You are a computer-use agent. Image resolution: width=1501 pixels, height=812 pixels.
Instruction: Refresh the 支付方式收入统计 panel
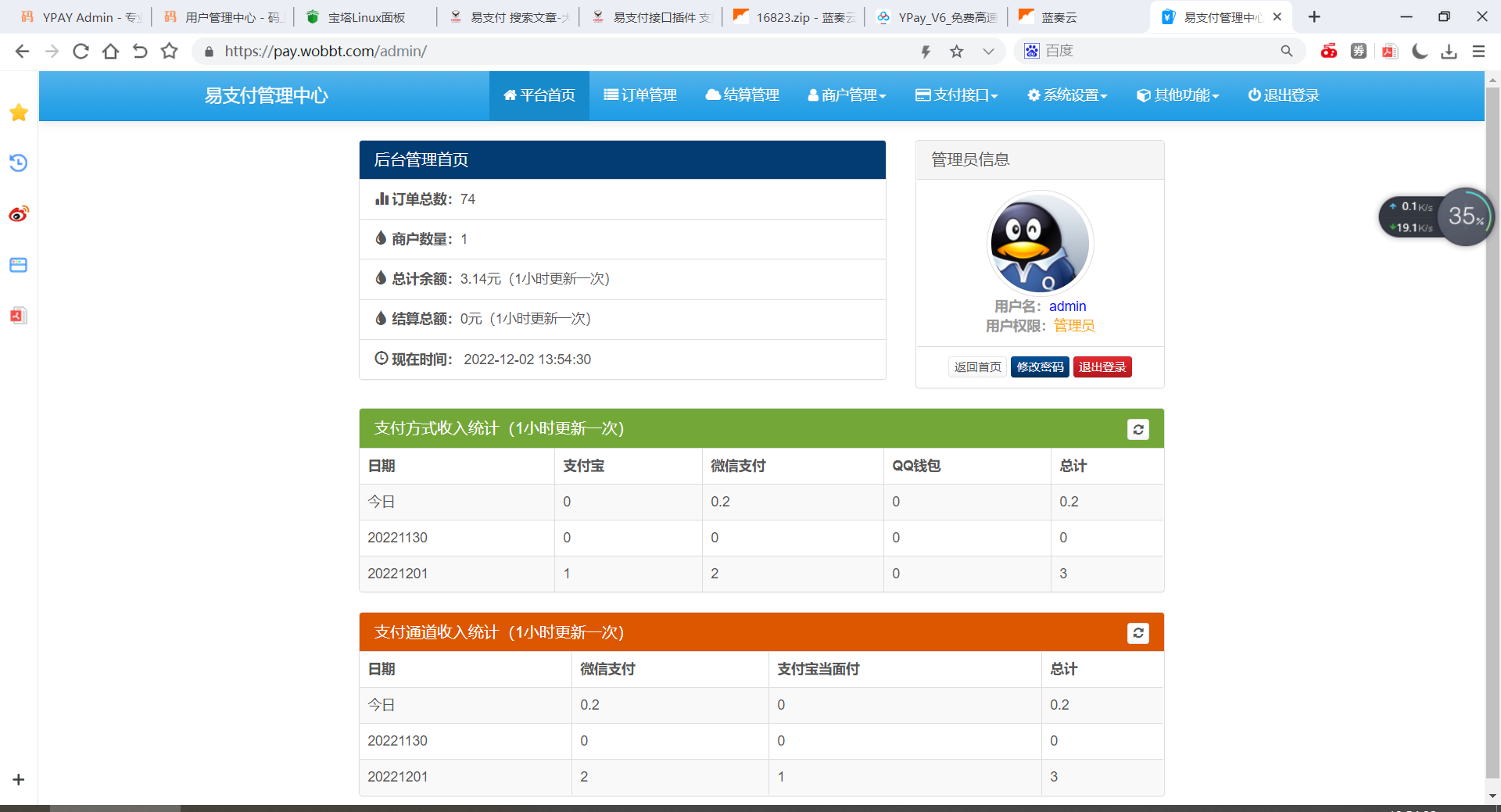[x=1138, y=429]
